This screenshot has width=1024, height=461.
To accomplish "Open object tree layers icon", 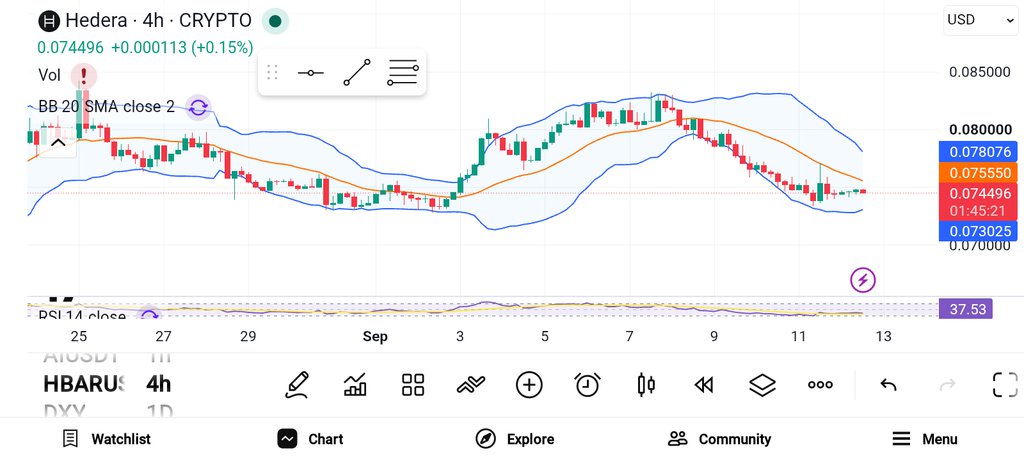I will (762, 385).
